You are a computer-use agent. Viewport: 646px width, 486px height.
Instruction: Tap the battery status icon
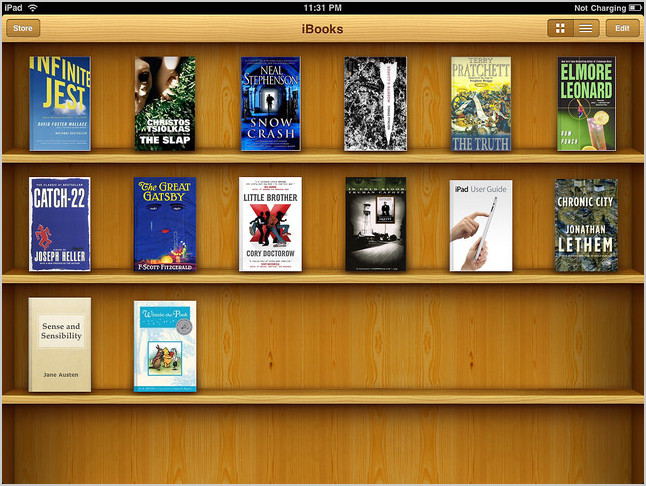(634, 8)
